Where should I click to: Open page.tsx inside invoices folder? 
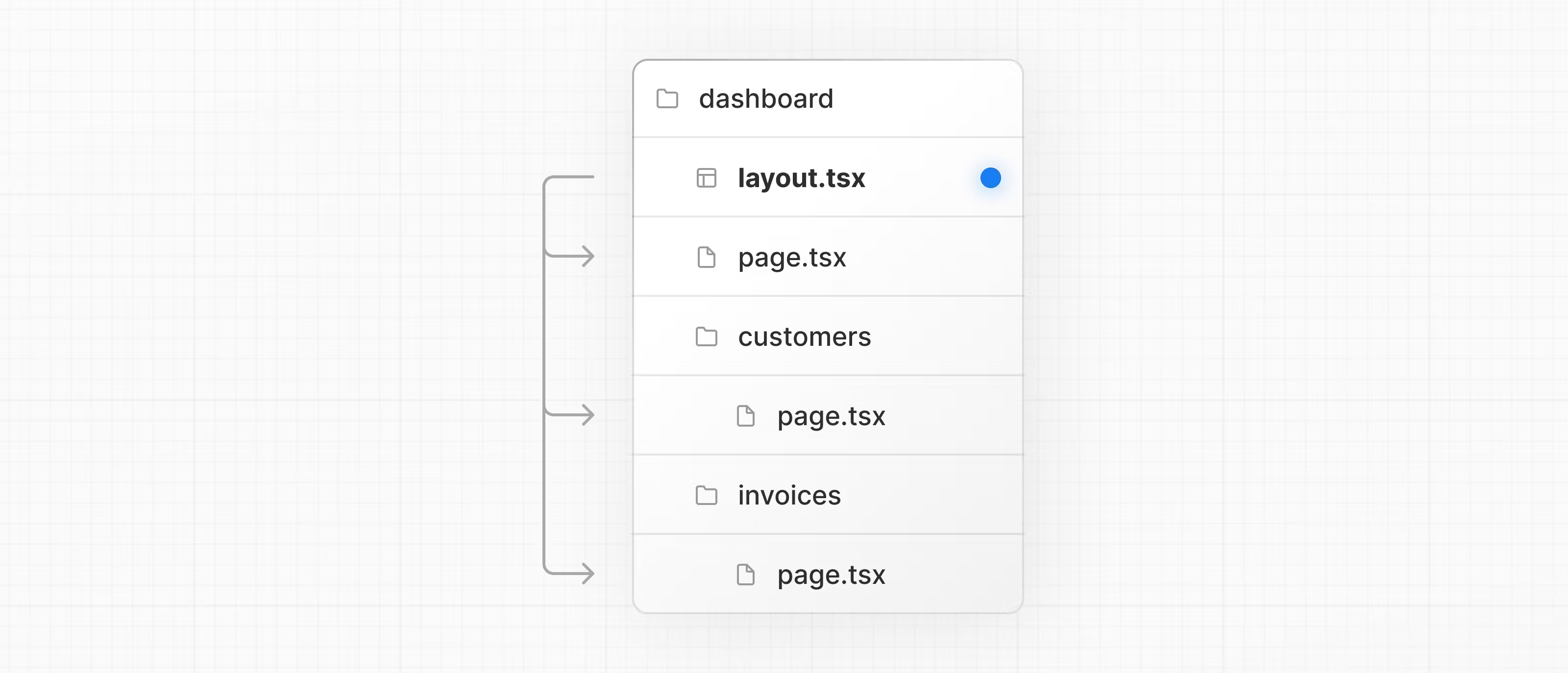pos(831,575)
